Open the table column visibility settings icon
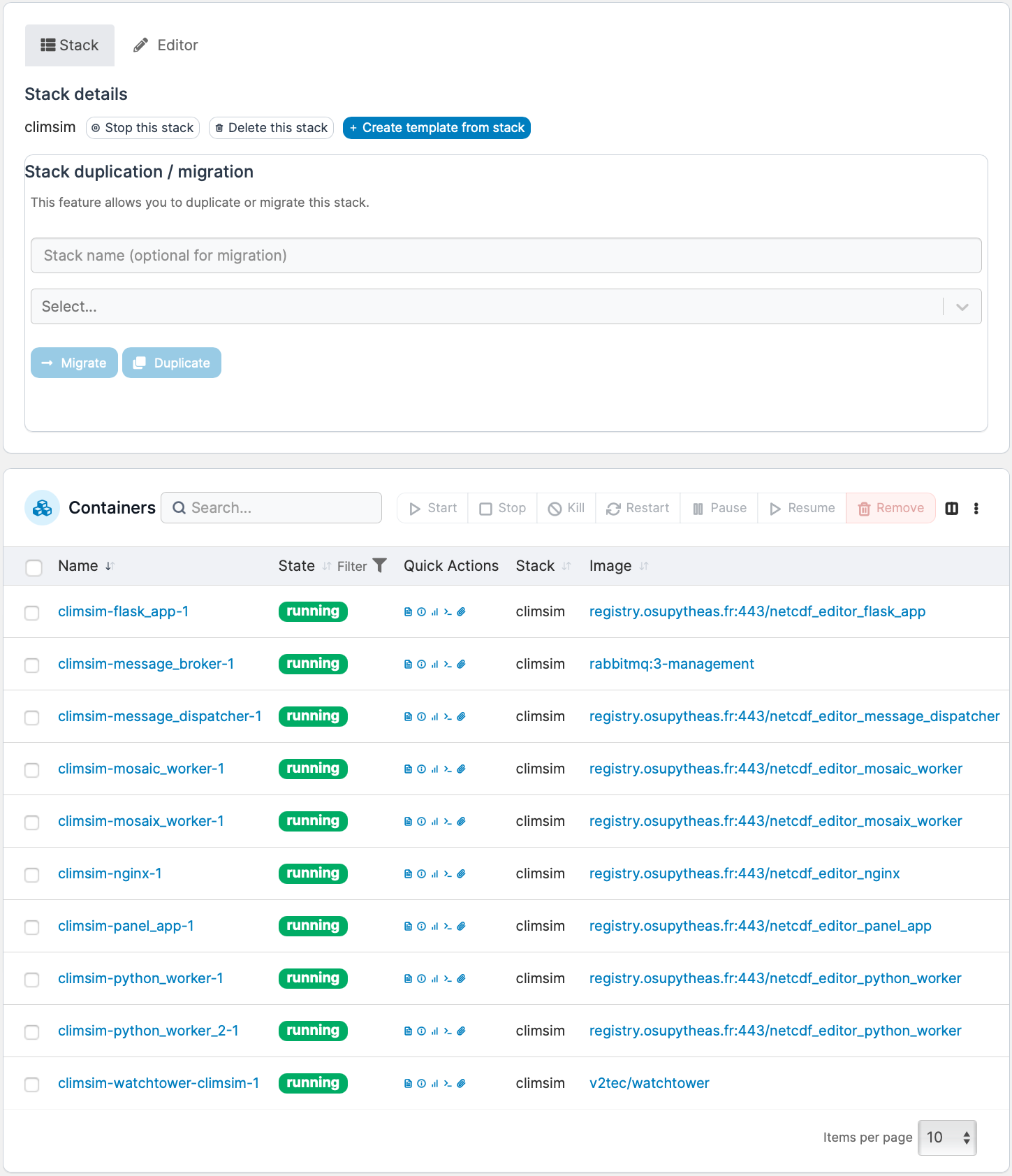The width and height of the screenshot is (1012, 1176). [x=951, y=509]
